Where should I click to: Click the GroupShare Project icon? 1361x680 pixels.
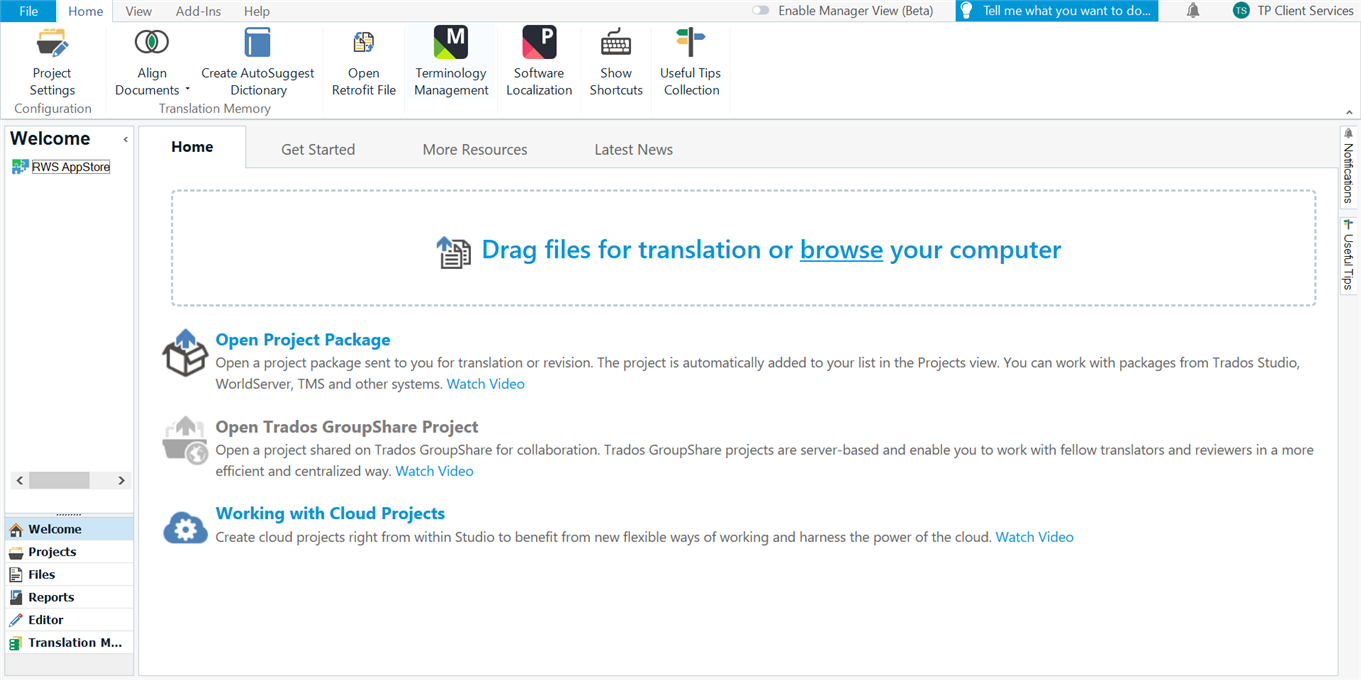click(x=185, y=440)
